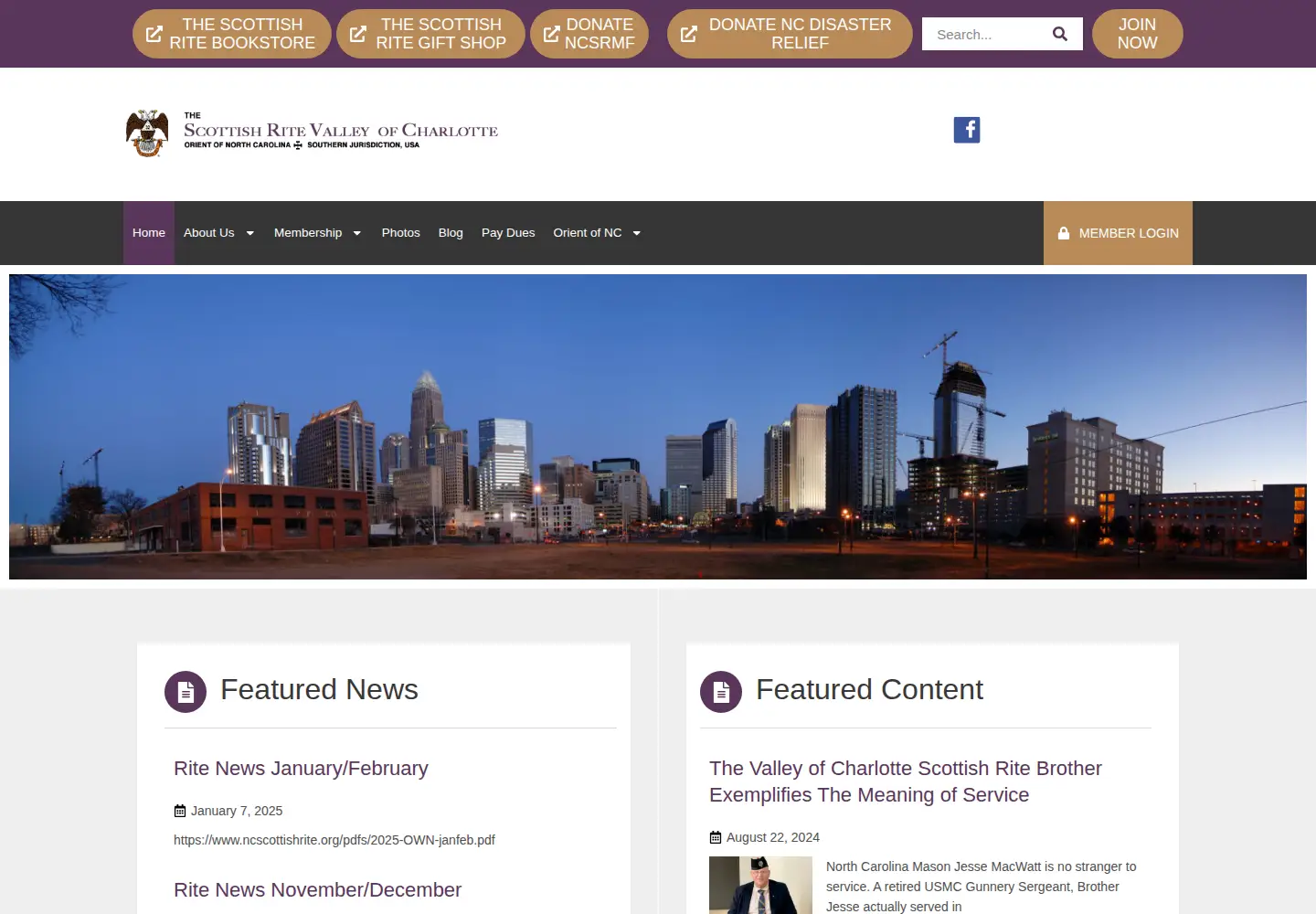The height and width of the screenshot is (914, 1316).
Task: Open the Blog menu item
Action: (451, 233)
